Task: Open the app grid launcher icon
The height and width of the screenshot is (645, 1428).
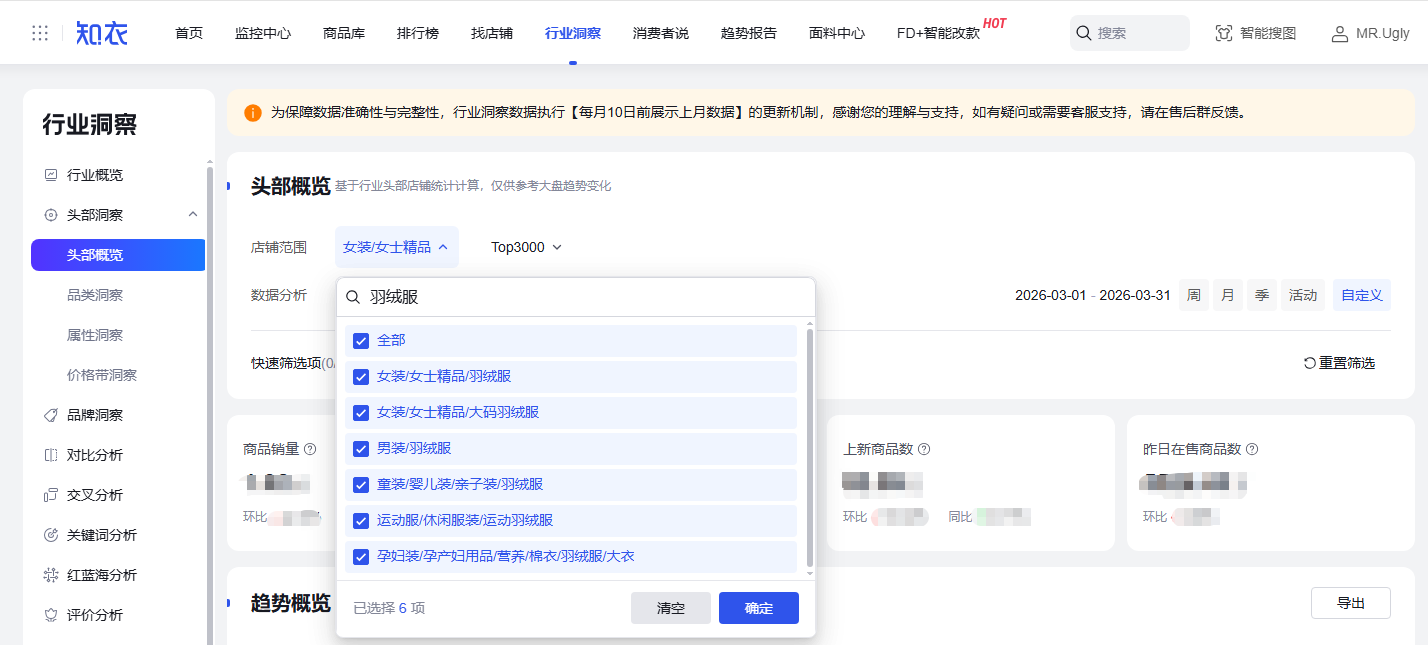Action: (40, 33)
